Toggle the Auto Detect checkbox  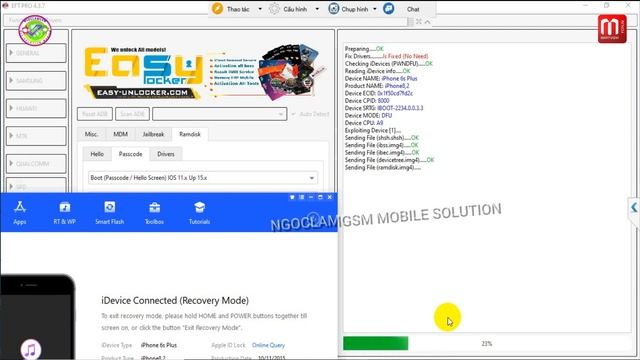pyautogui.click(x=294, y=114)
